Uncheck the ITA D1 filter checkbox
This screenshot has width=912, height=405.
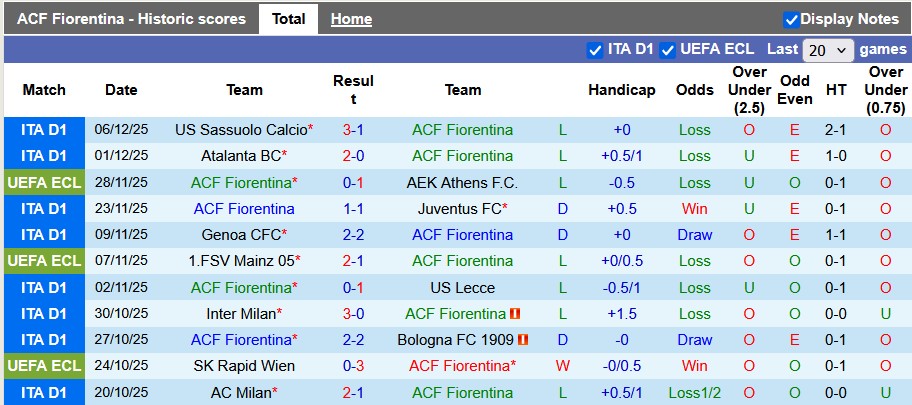[x=595, y=49]
